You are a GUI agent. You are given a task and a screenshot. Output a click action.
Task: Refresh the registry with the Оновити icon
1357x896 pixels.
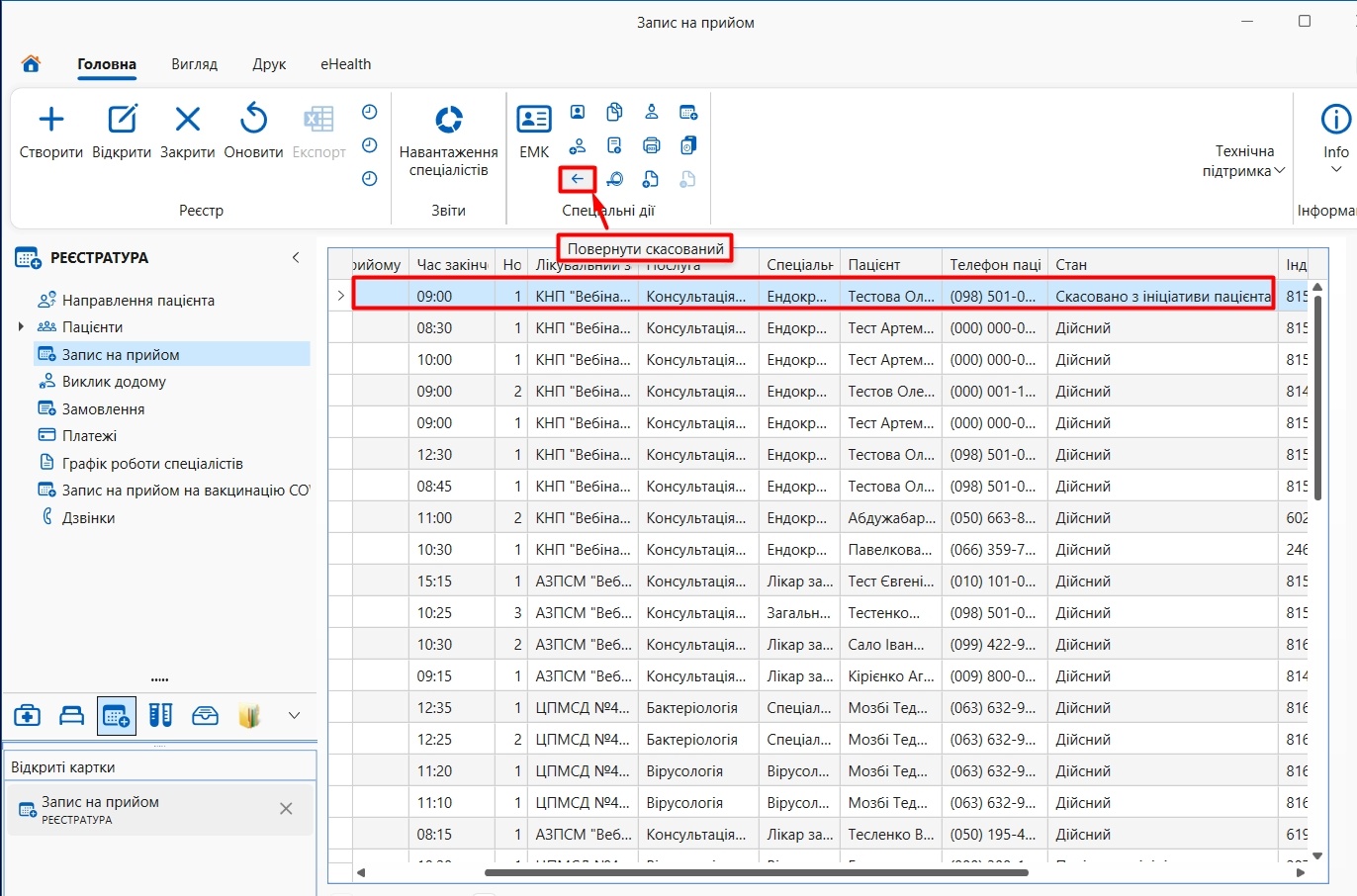(253, 119)
